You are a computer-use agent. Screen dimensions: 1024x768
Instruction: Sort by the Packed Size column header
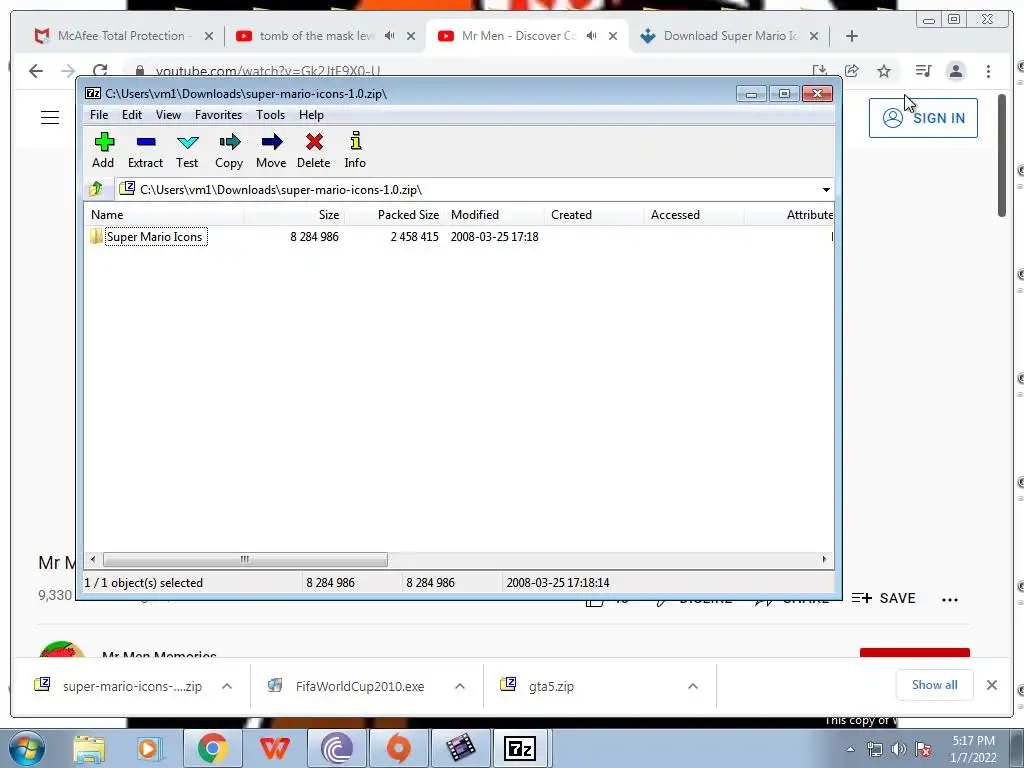click(394, 215)
